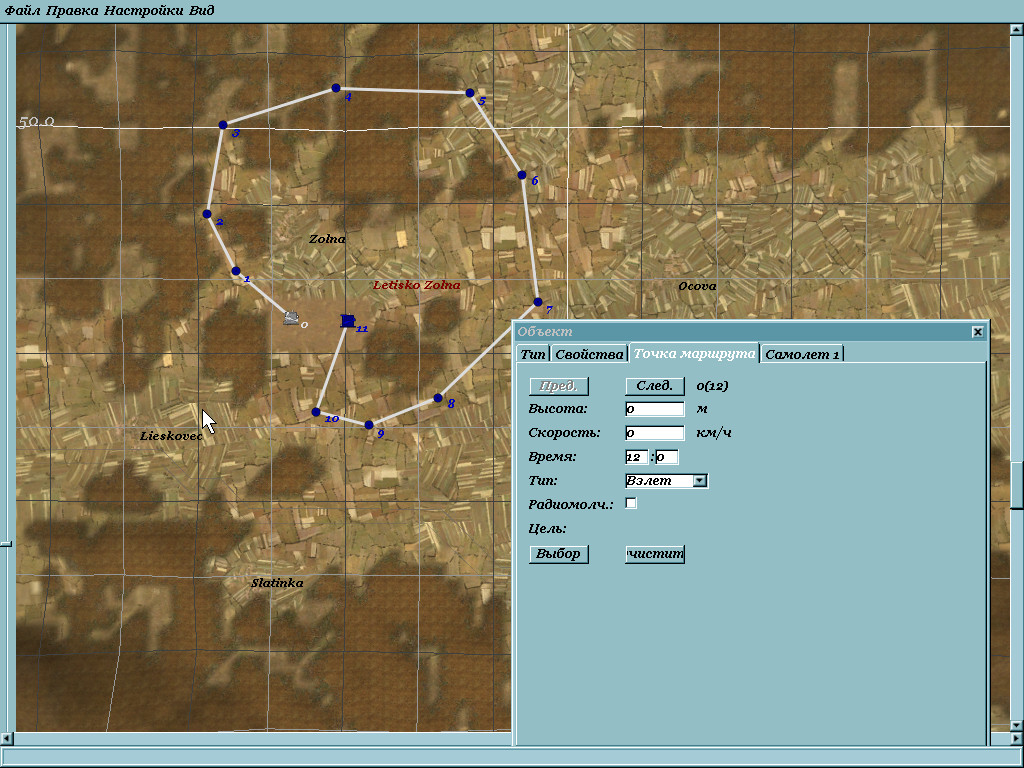Click the horizontal scrollbar left arrow

pyautogui.click(x=6, y=739)
